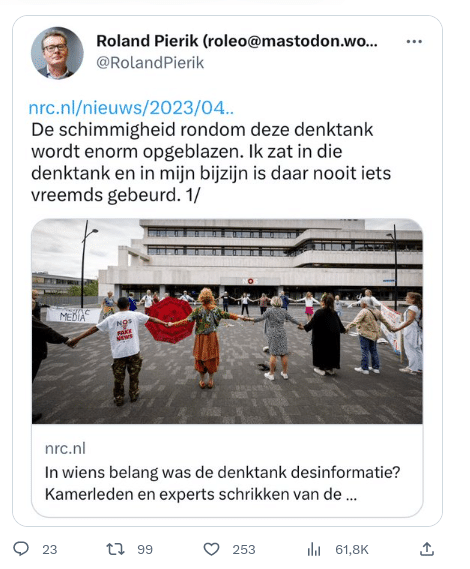
Task: Click the article description 'Kamerleden en experts schrikken'
Action: click(x=201, y=494)
